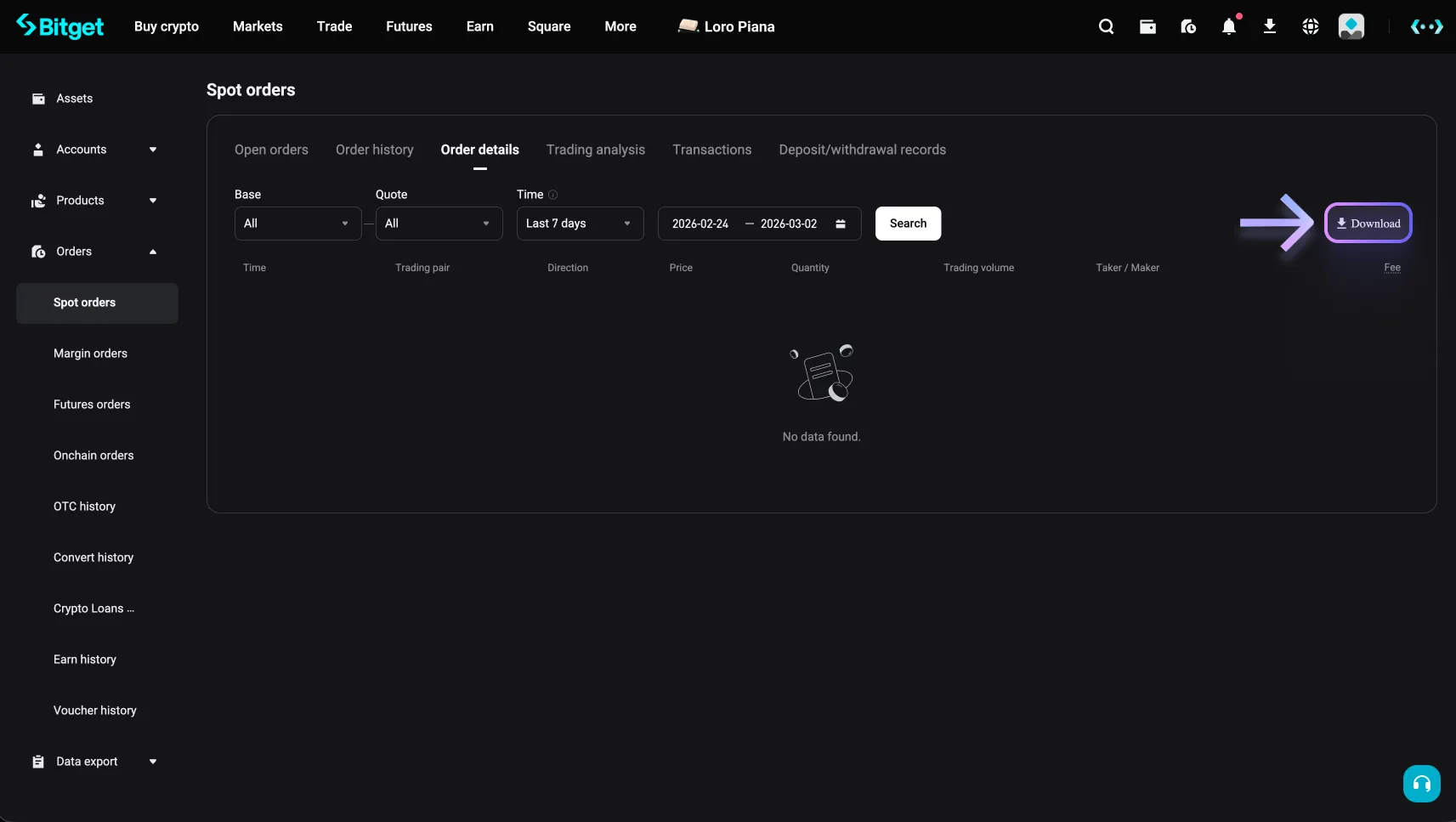Open the Quote currency dropdown

pos(439,224)
